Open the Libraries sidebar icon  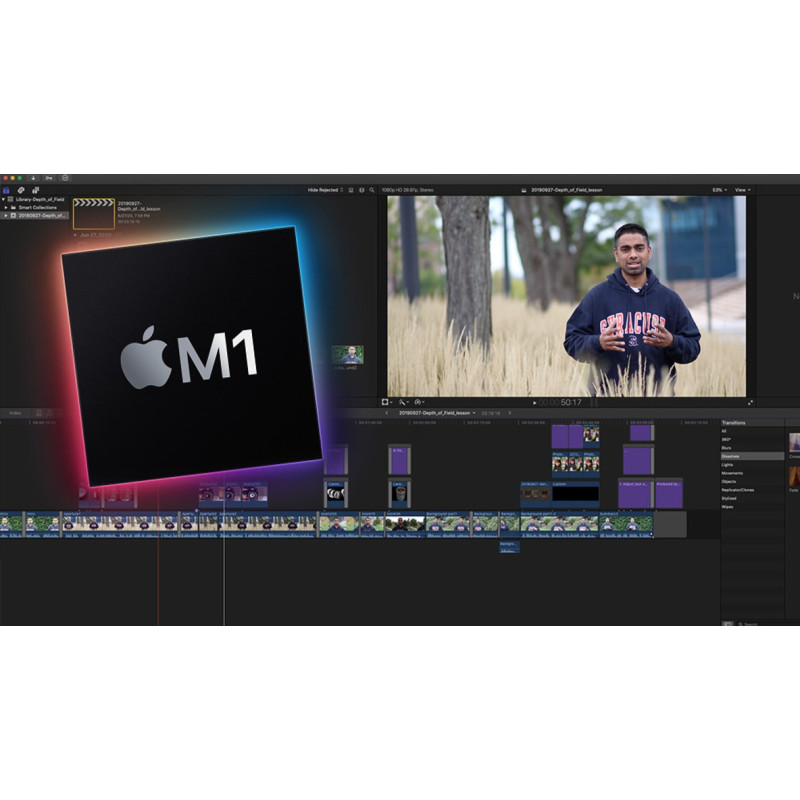point(6,190)
